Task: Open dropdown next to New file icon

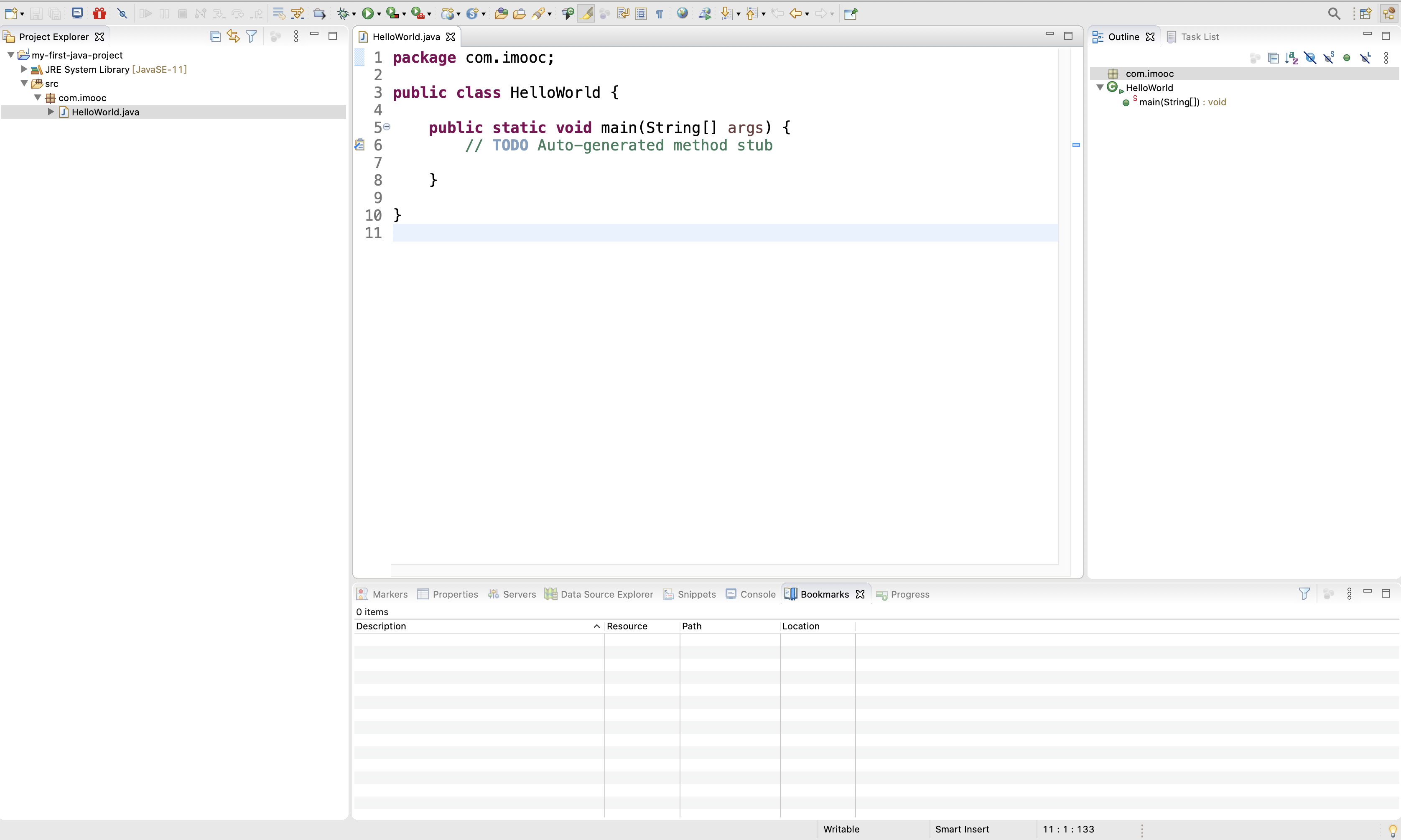Action: click(x=22, y=14)
